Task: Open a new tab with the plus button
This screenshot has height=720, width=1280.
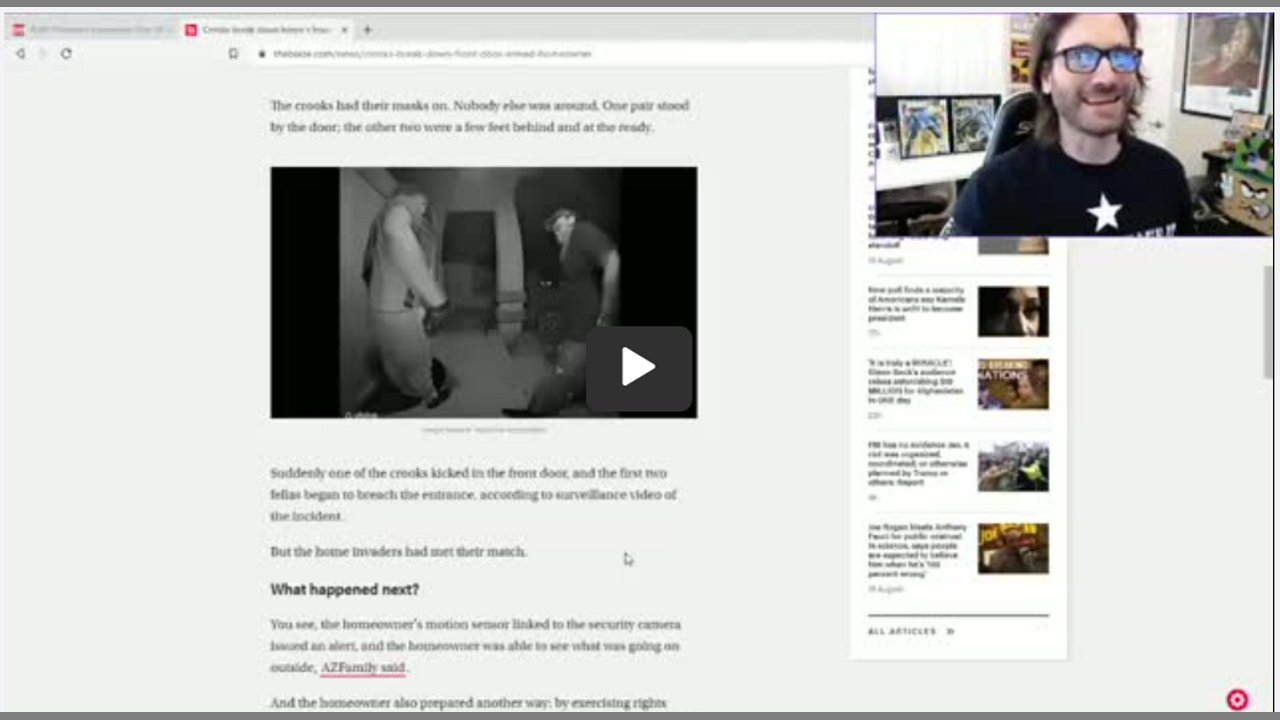Action: (367, 30)
